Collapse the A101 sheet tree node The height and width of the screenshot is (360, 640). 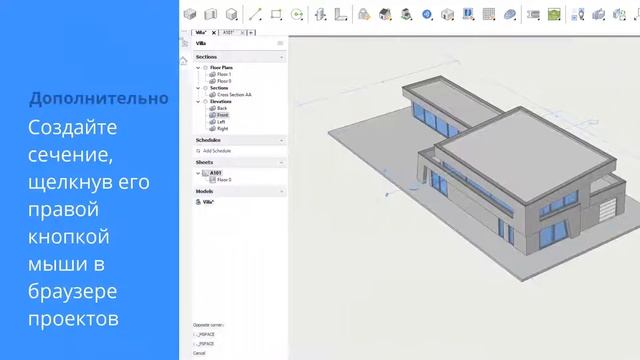198,173
